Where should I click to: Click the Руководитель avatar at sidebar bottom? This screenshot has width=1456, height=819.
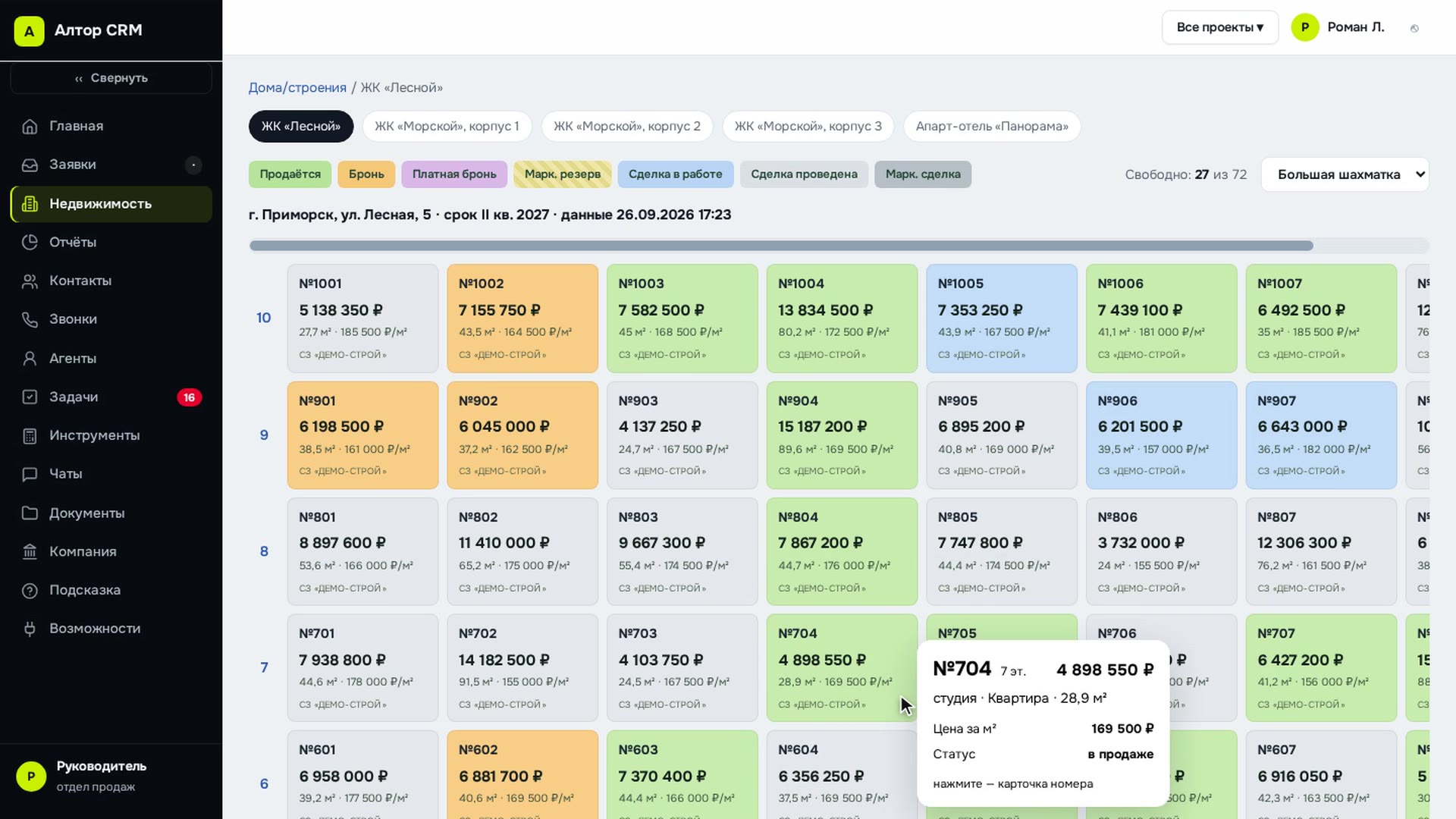tap(31, 777)
